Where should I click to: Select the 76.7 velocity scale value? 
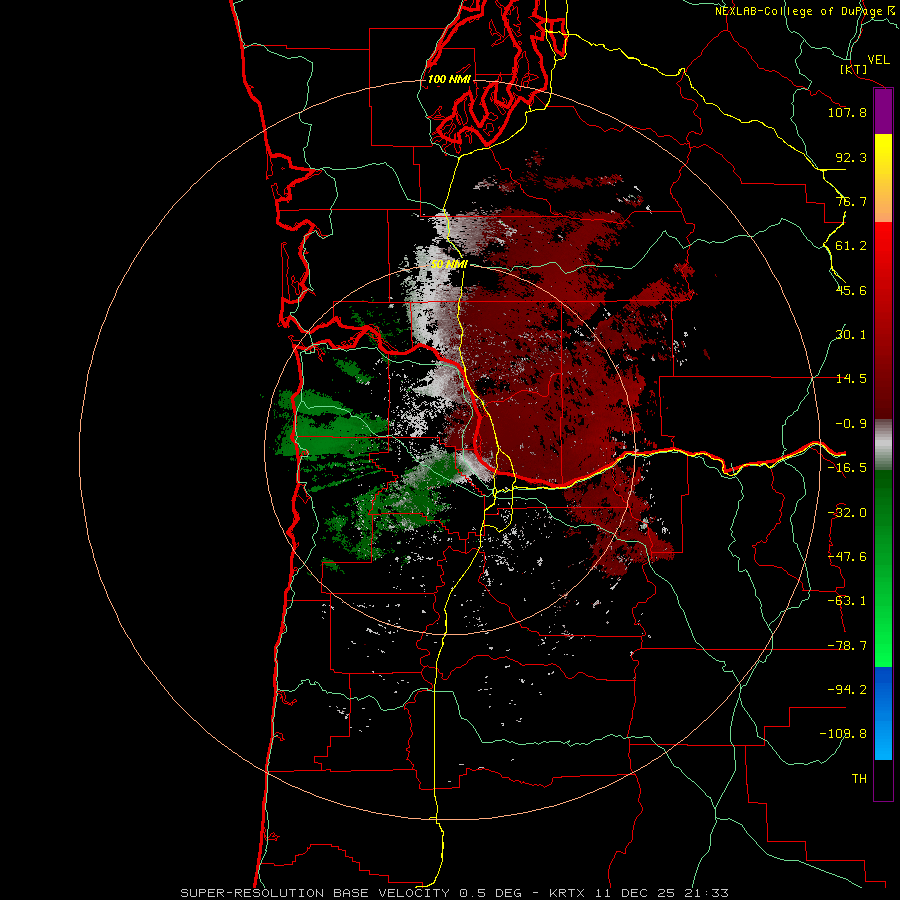coord(851,201)
